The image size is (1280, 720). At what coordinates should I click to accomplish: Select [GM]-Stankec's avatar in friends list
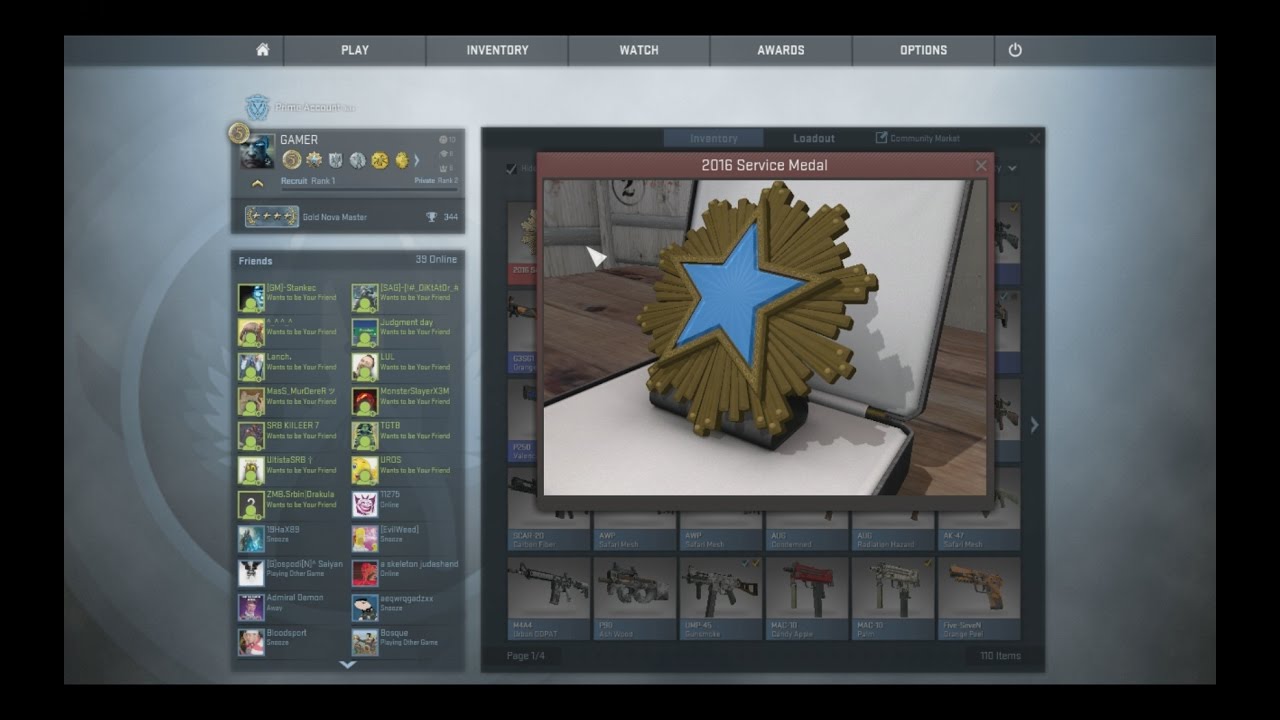coord(251,298)
